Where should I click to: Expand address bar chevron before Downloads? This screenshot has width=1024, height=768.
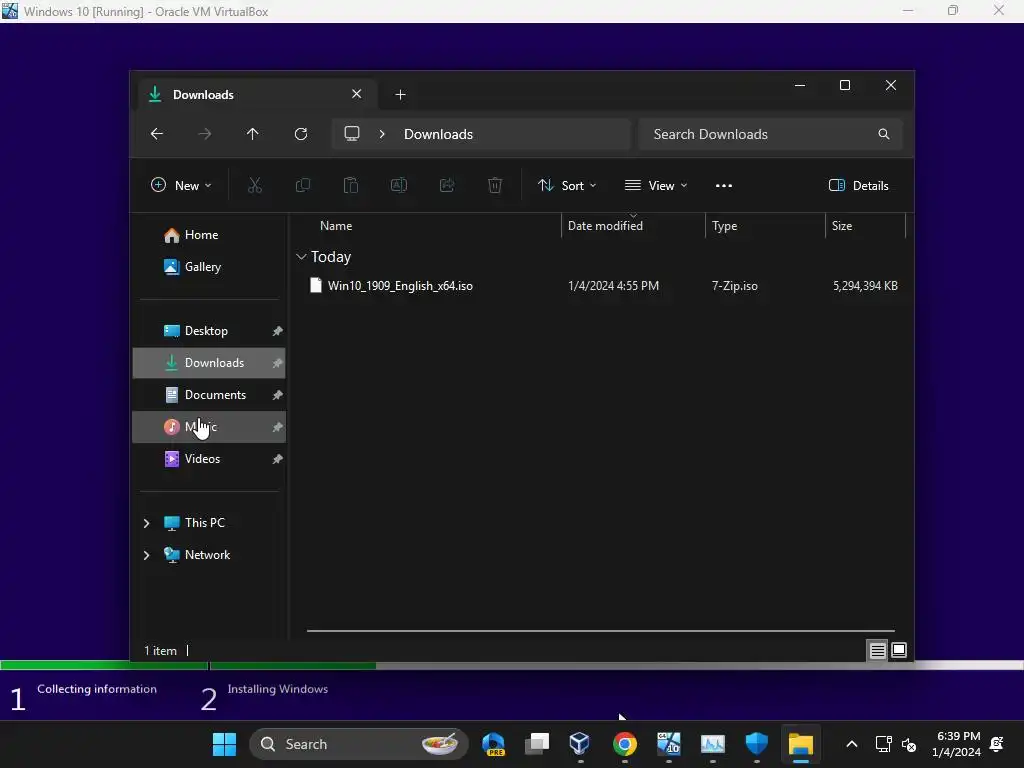382,134
